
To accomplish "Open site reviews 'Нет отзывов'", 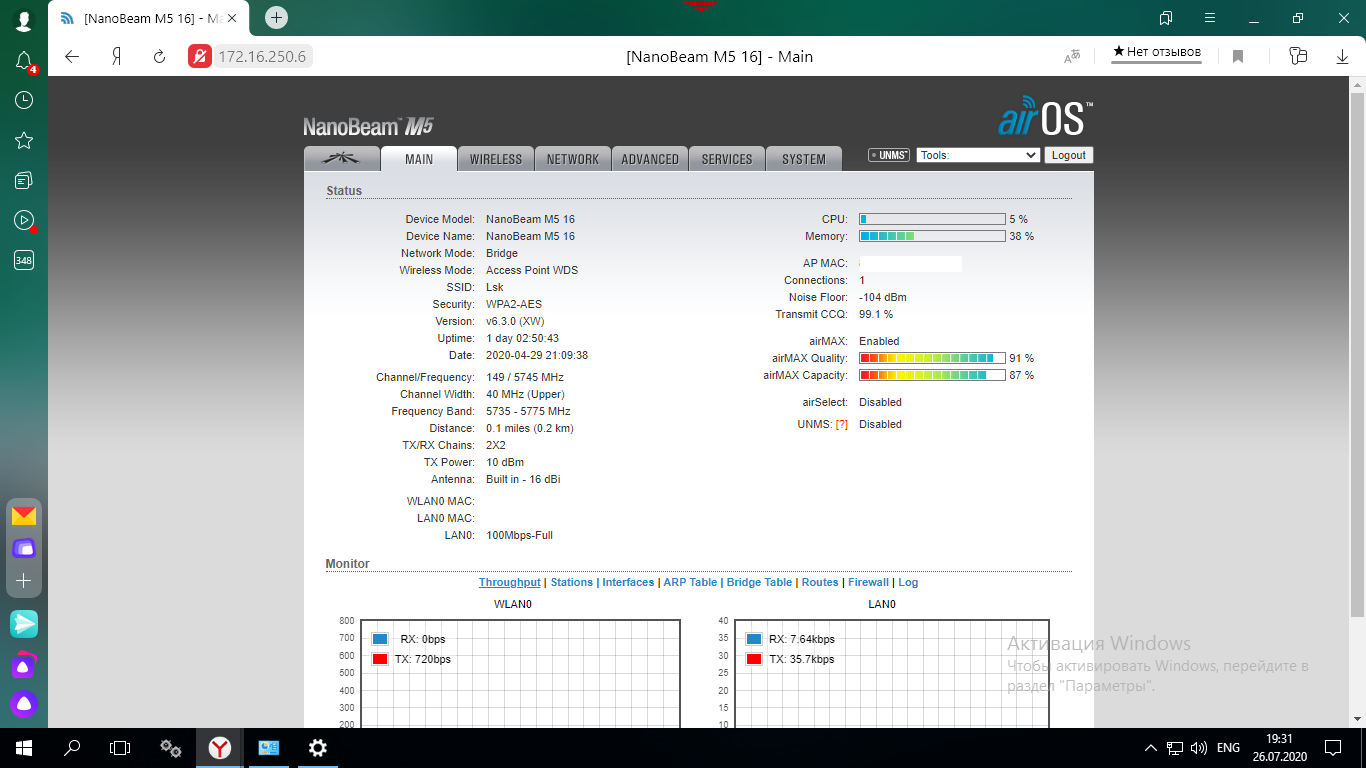I will [1157, 52].
